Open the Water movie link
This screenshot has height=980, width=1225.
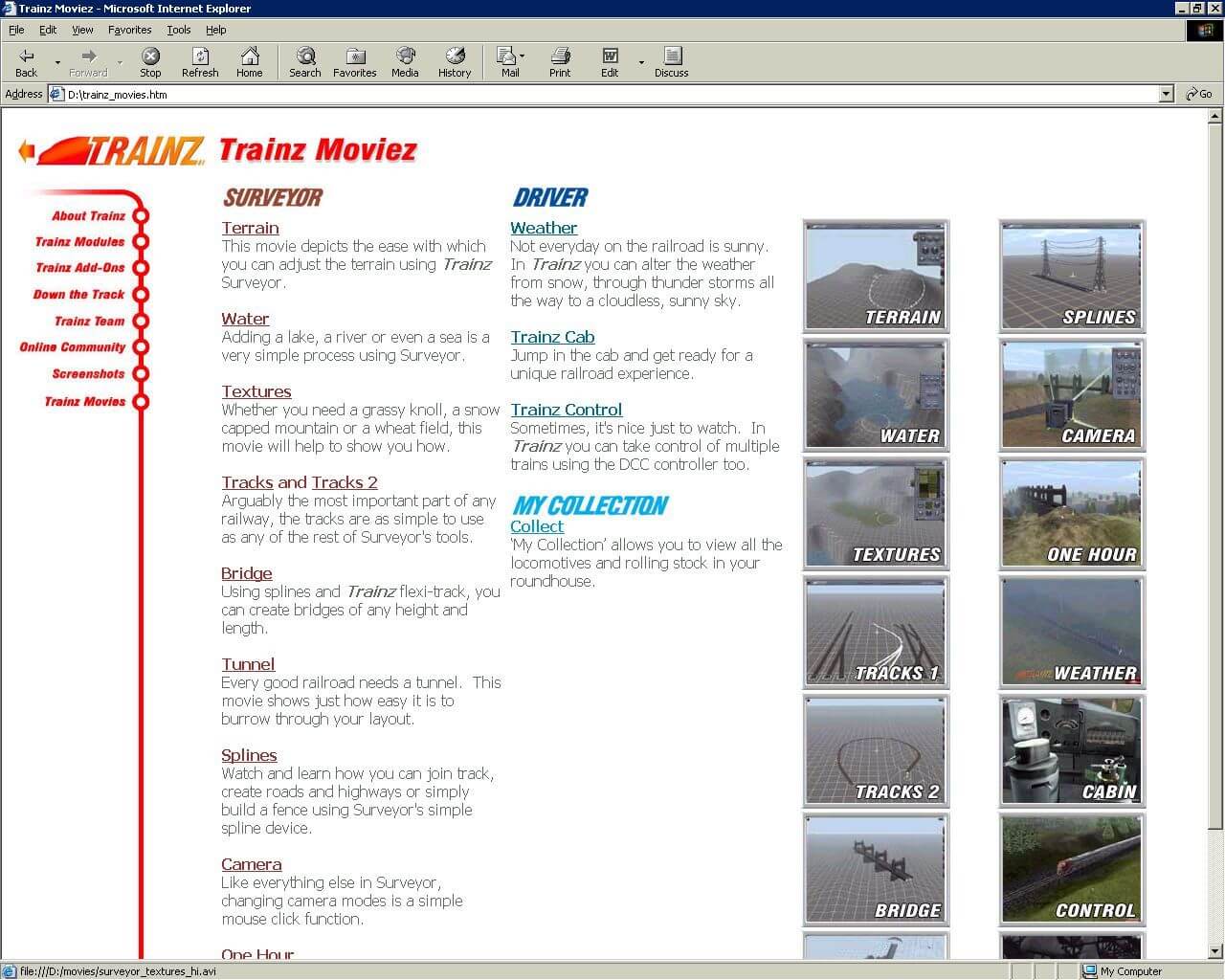pyautogui.click(x=245, y=319)
